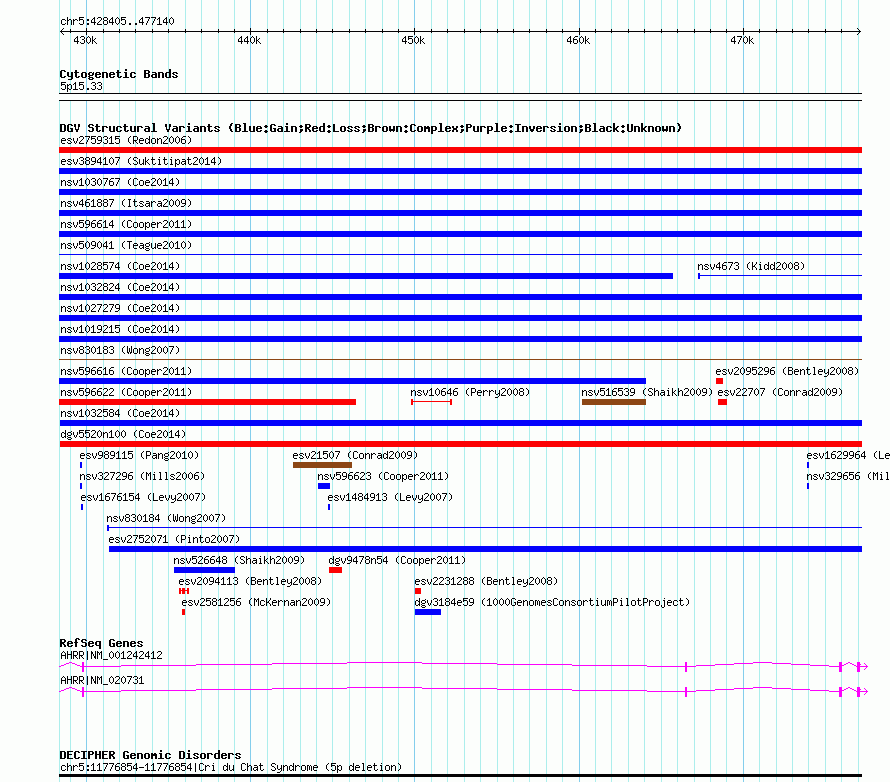Select the 460k ruler position
Screen dimensions: 890x782
tap(578, 40)
